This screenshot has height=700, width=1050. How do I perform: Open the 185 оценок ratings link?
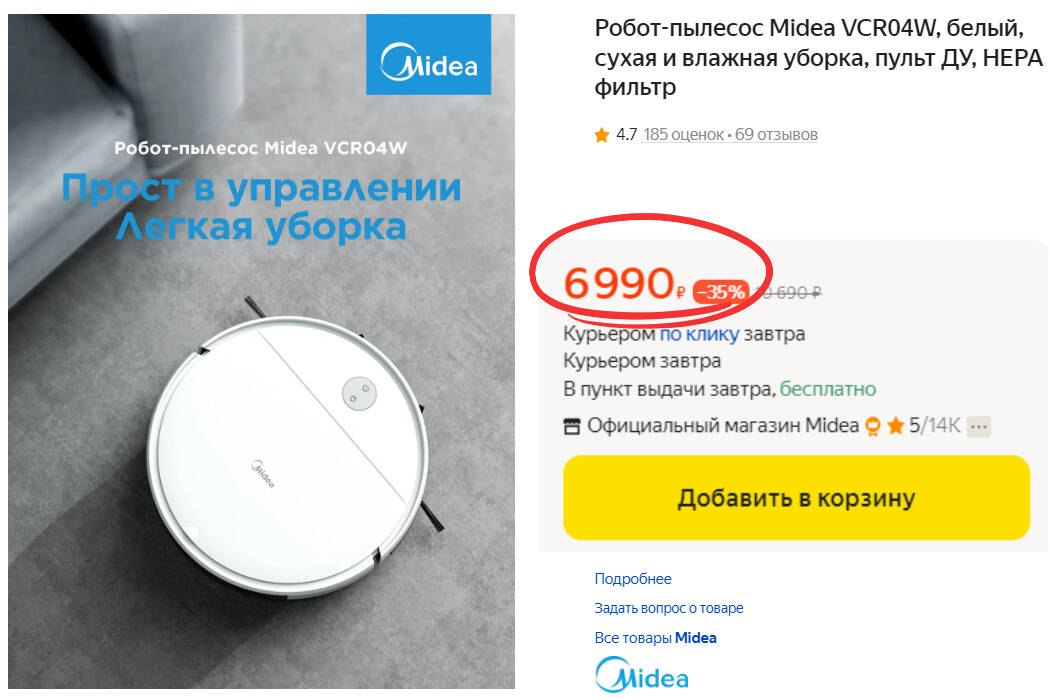click(684, 135)
